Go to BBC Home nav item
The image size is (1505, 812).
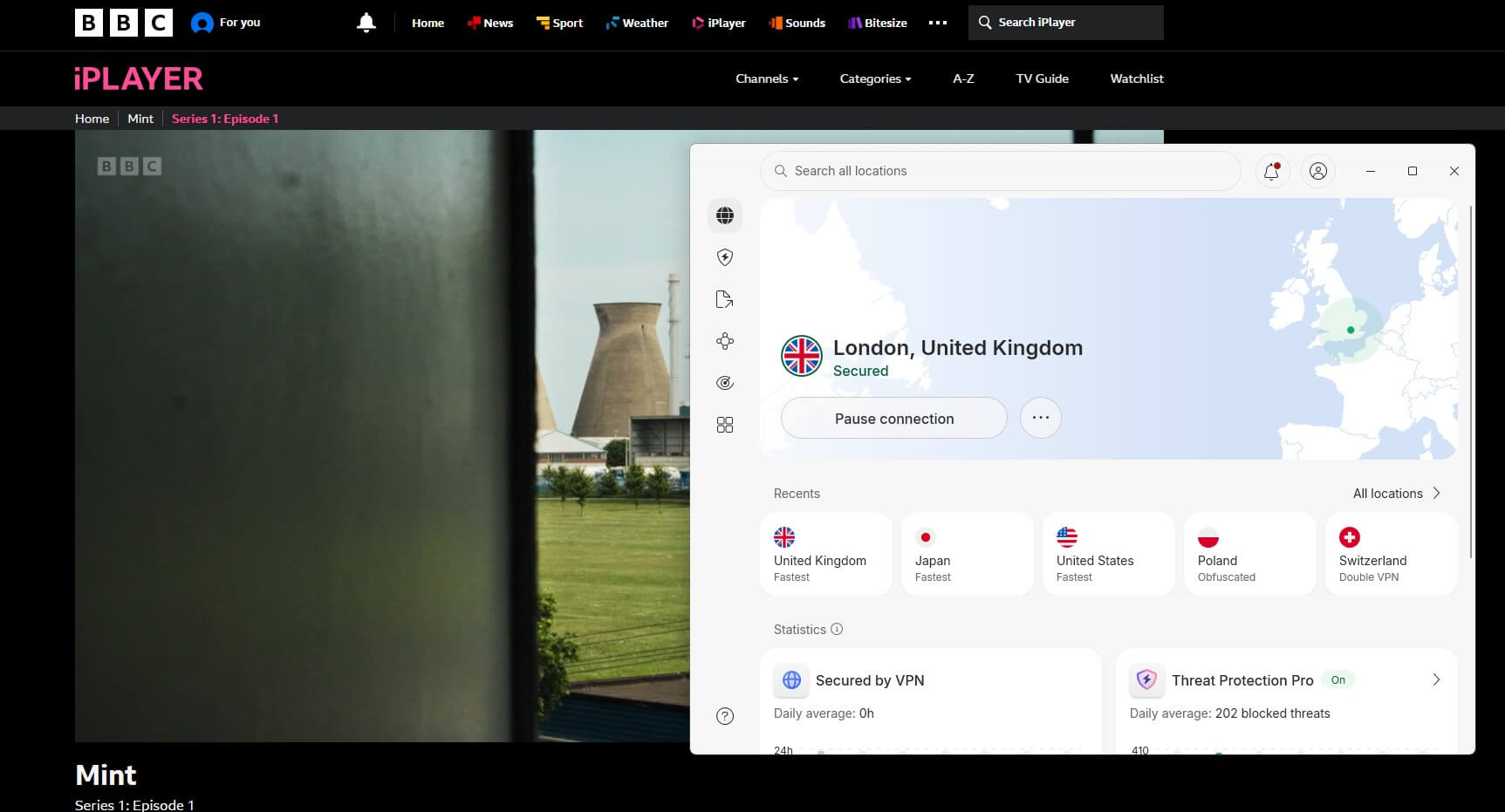pos(428,23)
